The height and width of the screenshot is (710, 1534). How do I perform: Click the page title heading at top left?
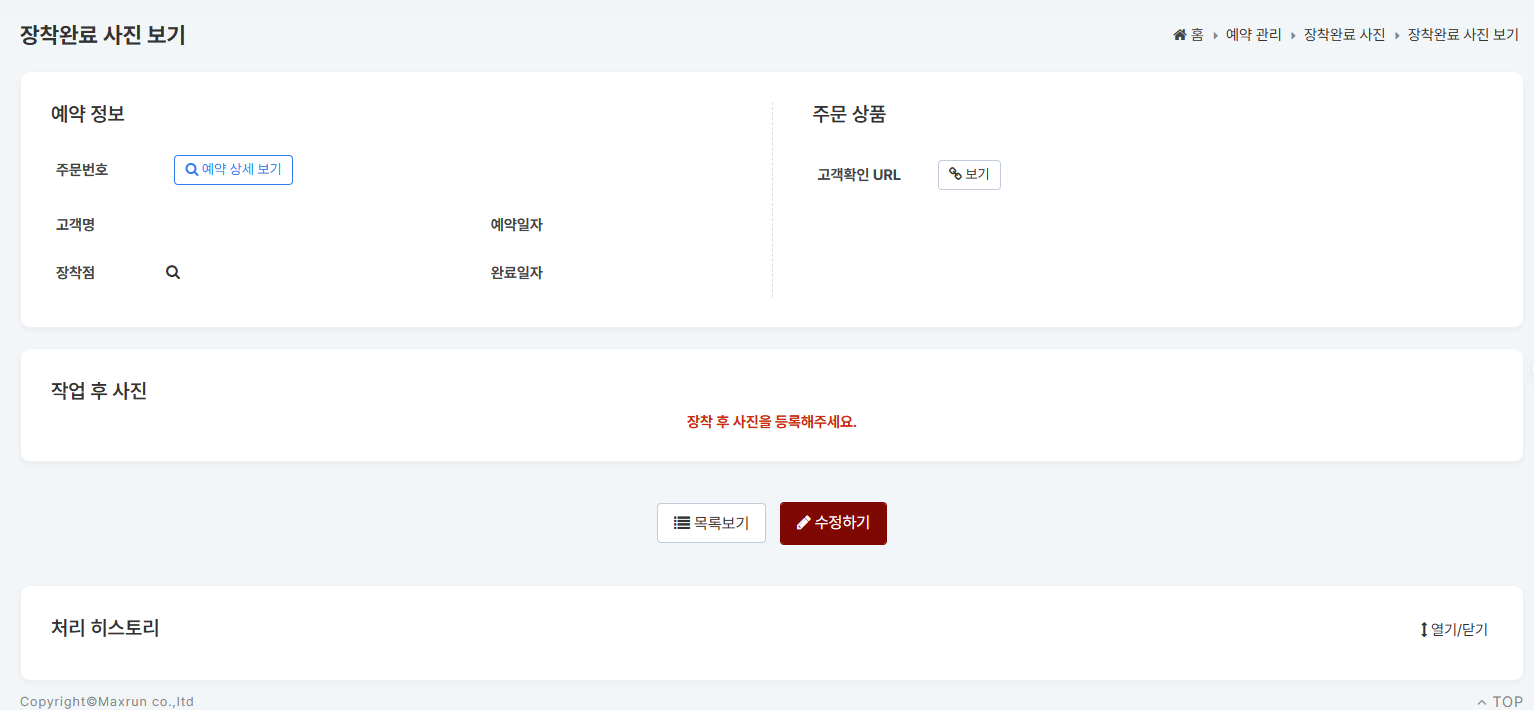tap(103, 35)
